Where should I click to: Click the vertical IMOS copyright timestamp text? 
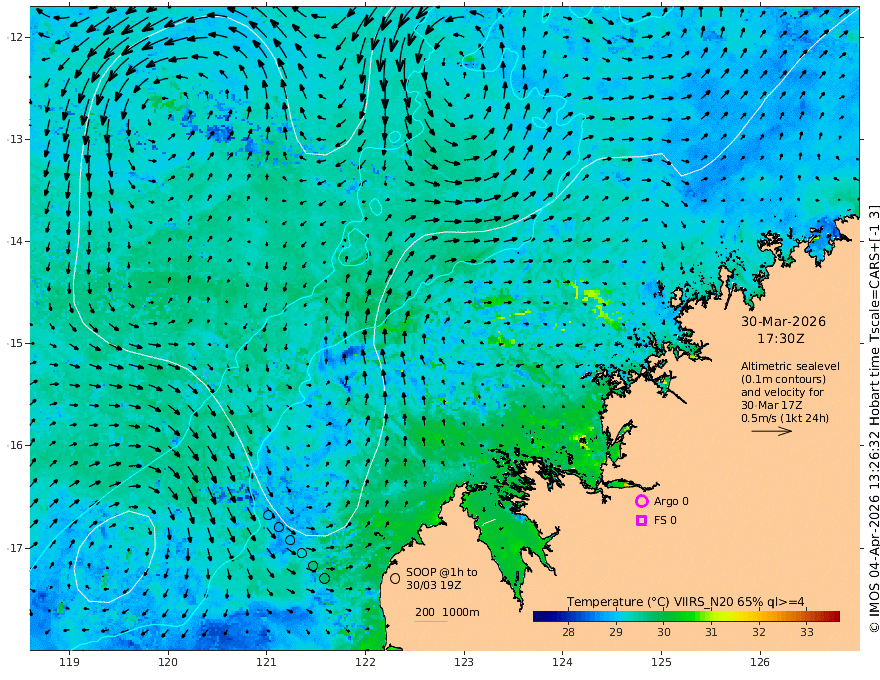tap(874, 418)
